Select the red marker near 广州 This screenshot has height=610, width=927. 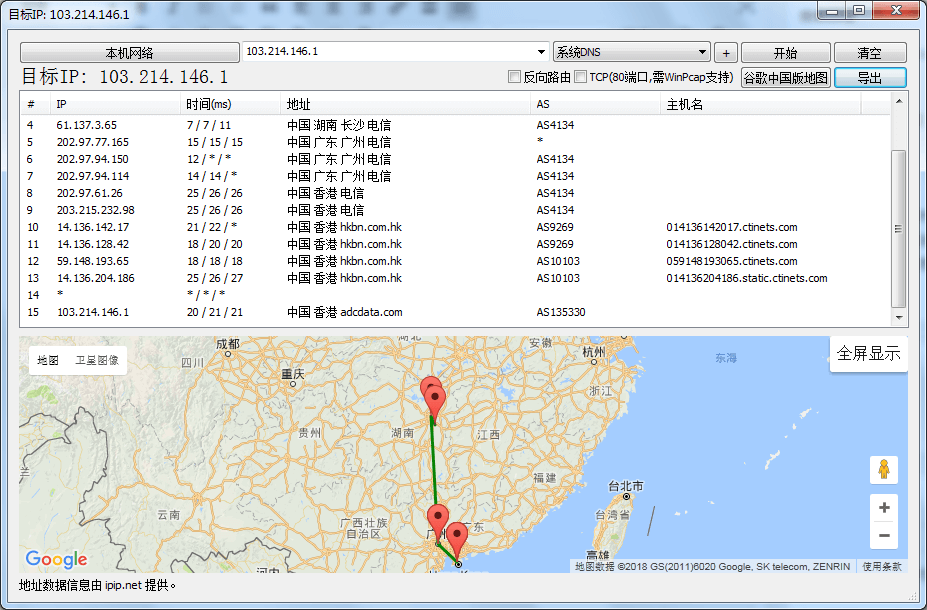437,517
